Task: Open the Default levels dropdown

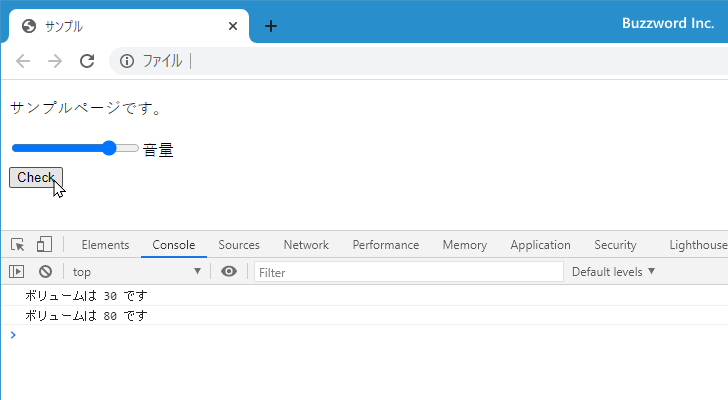Action: click(x=613, y=272)
